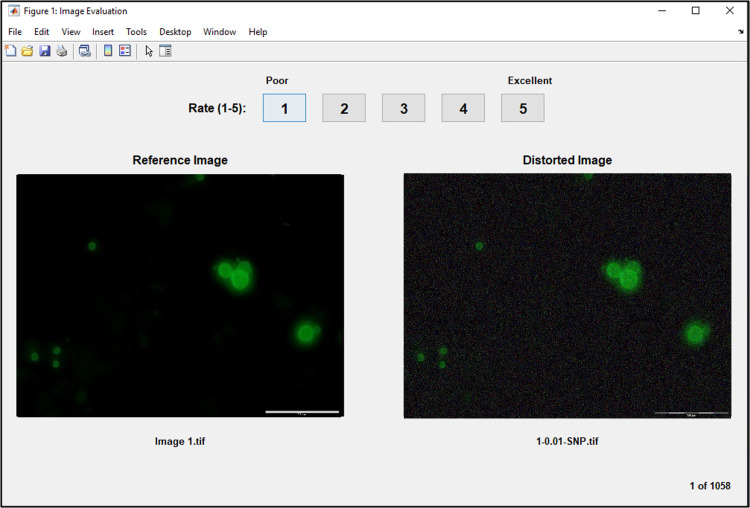Screen dimensions: 750x508
Task: Click the Distorted Image 1-0.01-SNP.tif picture
Action: pos(567,296)
